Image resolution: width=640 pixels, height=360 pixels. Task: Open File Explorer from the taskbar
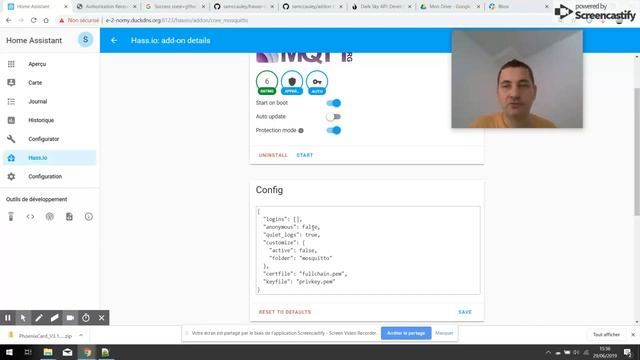pyautogui.click(x=48, y=352)
